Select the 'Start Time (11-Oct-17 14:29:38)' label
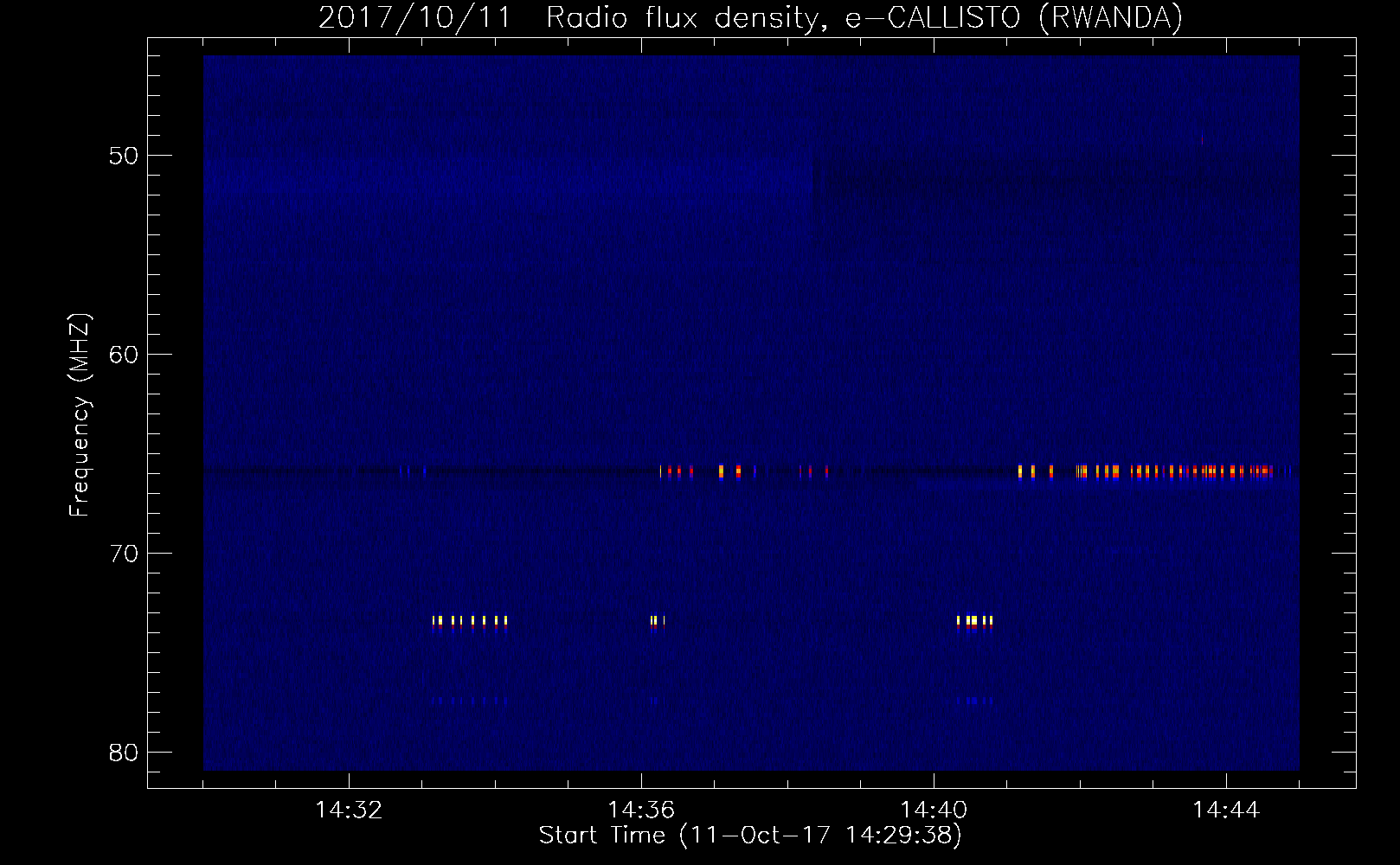This screenshot has height=865, width=1400. click(750, 836)
